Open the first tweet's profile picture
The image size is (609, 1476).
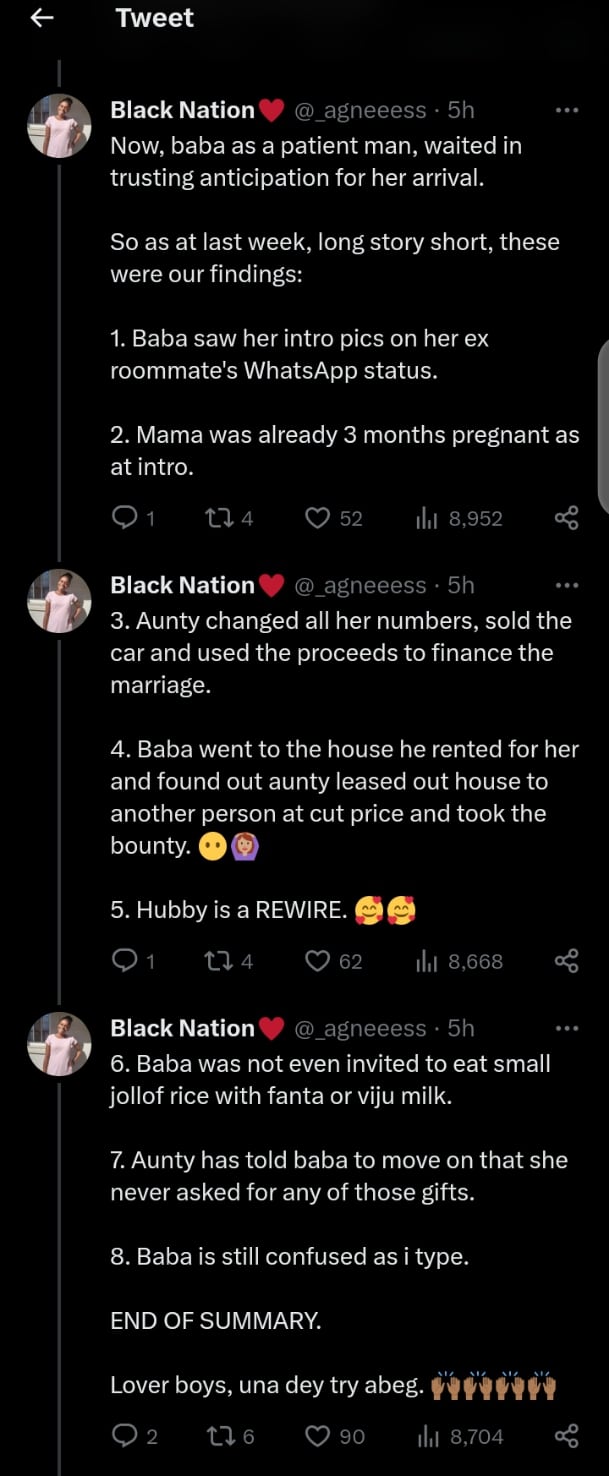[x=59, y=127]
